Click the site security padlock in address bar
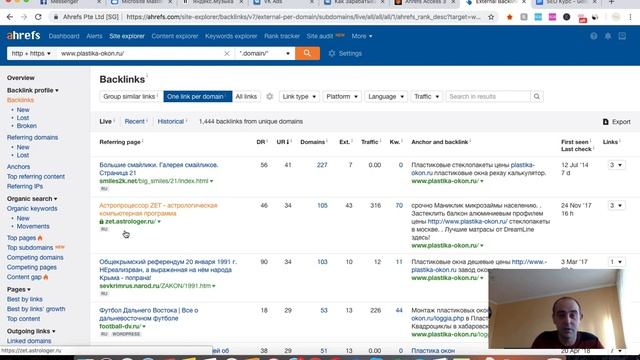640x360 pixels. (x=56, y=17)
